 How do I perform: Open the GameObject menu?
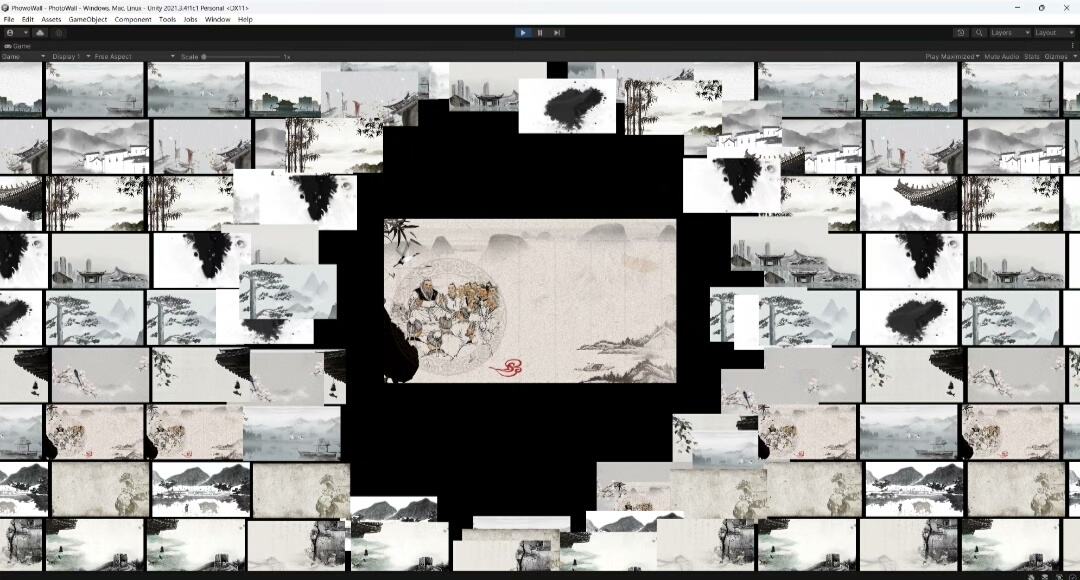click(87, 19)
